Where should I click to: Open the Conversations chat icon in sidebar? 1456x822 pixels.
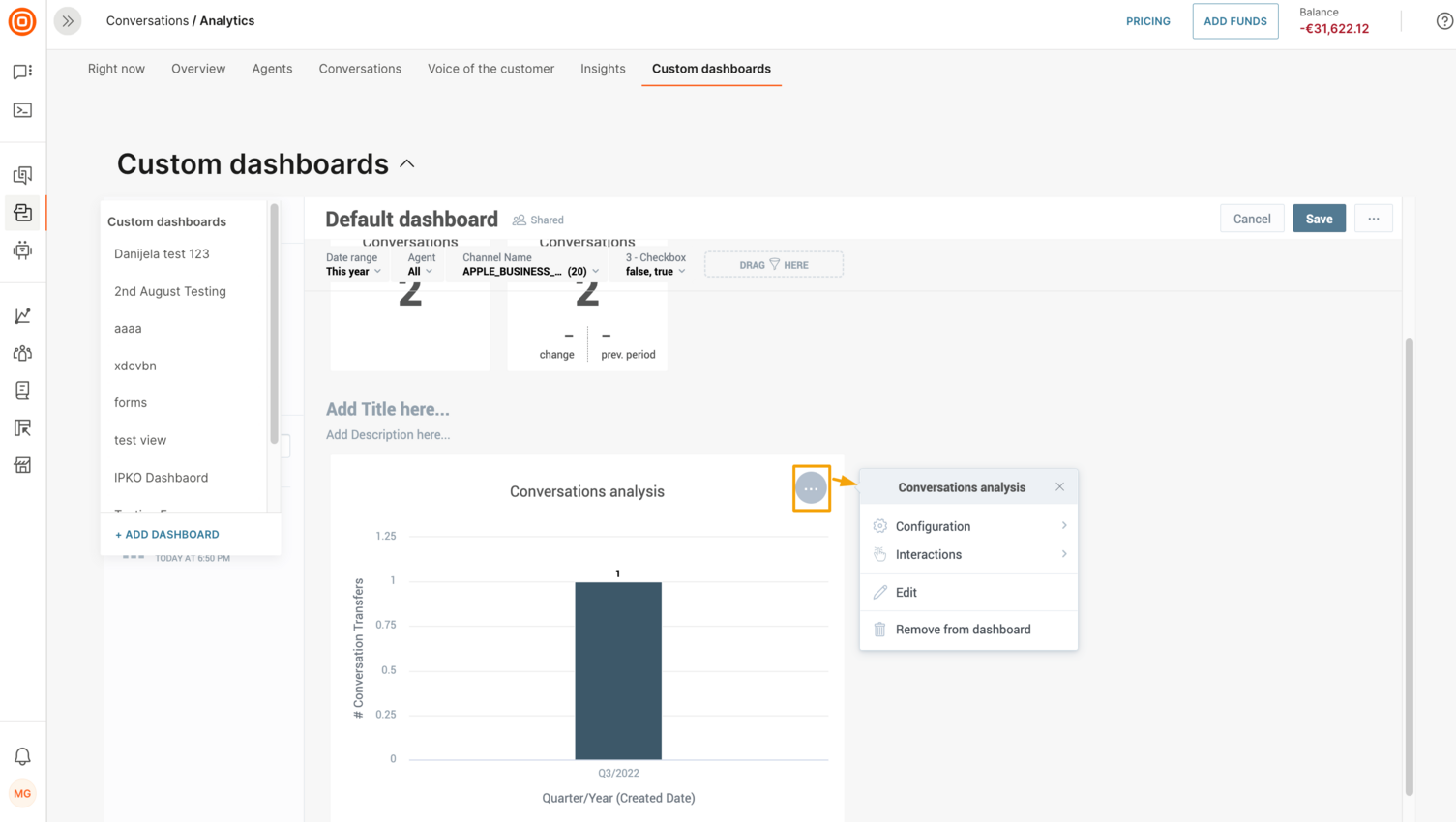22,71
